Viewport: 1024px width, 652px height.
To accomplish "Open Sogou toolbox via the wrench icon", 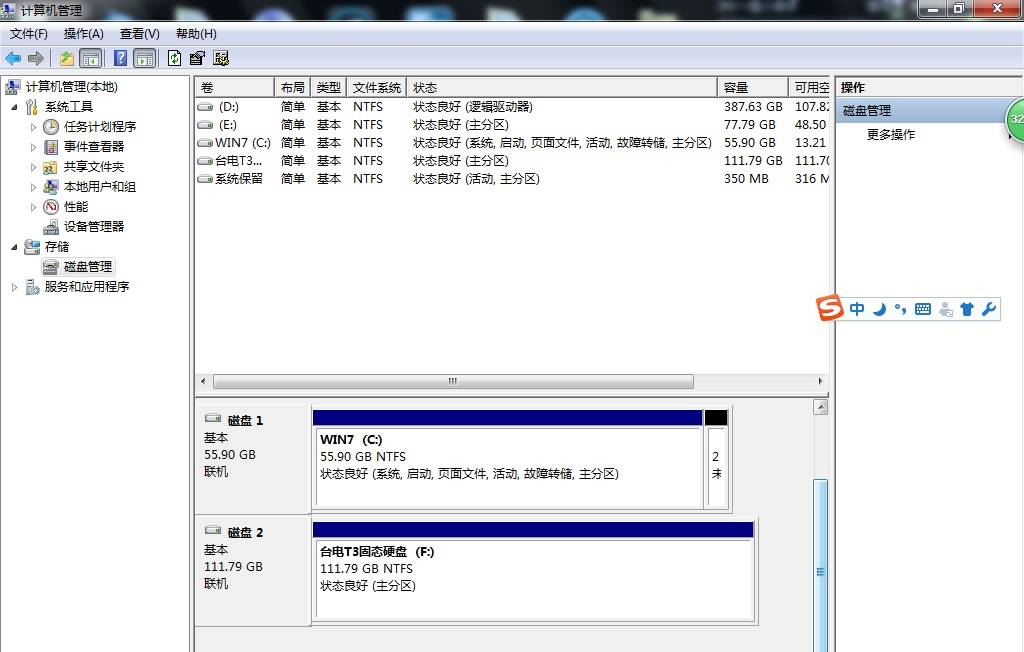I will (x=988, y=309).
